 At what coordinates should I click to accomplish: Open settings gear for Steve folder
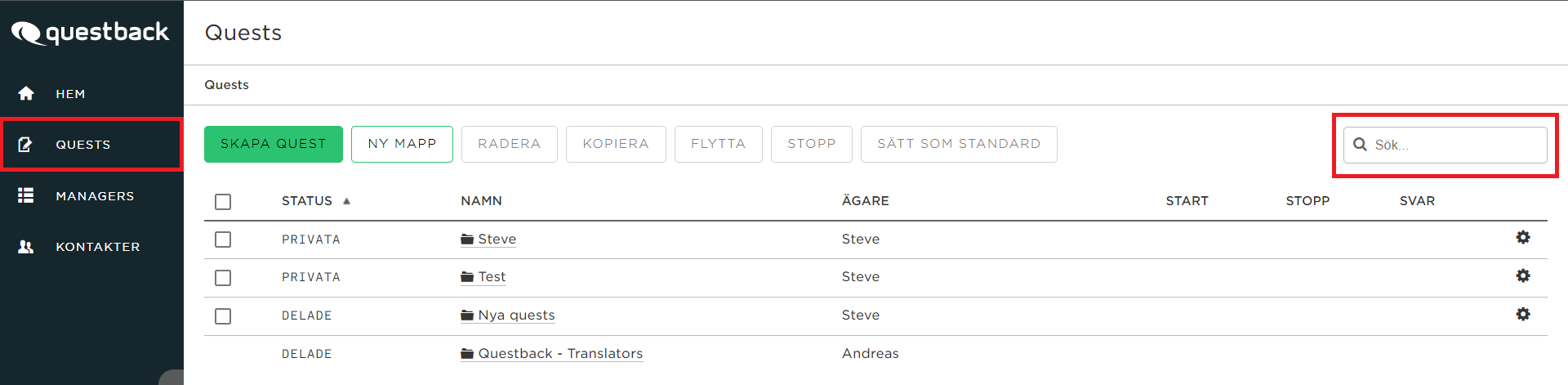pyautogui.click(x=1523, y=237)
